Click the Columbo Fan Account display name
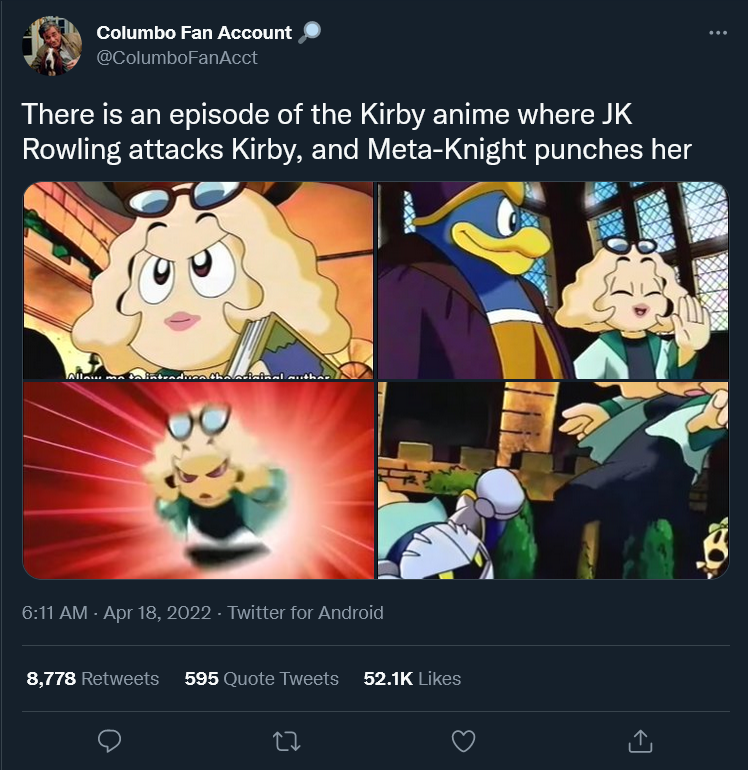The height and width of the screenshot is (770, 748). pos(194,32)
